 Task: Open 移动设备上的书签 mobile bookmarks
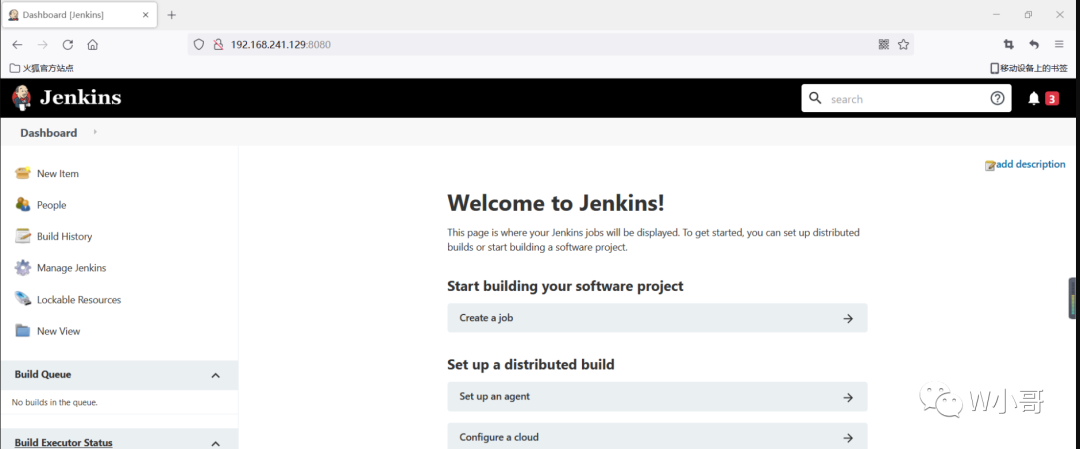click(1029, 68)
